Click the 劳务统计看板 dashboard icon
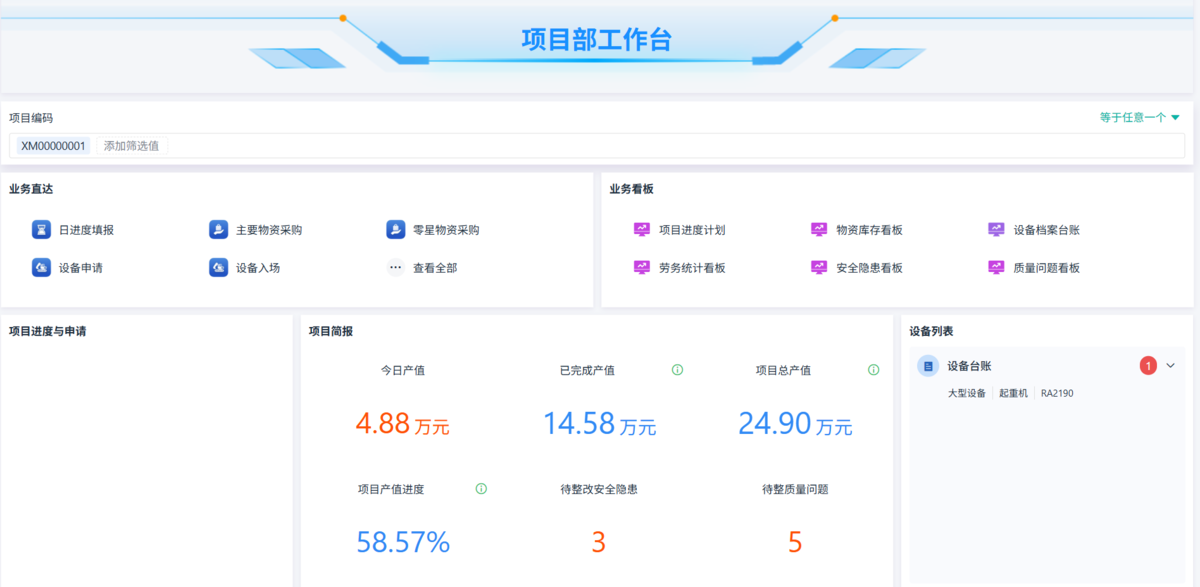Screen dimensions: 1200x587 [x=642, y=268]
